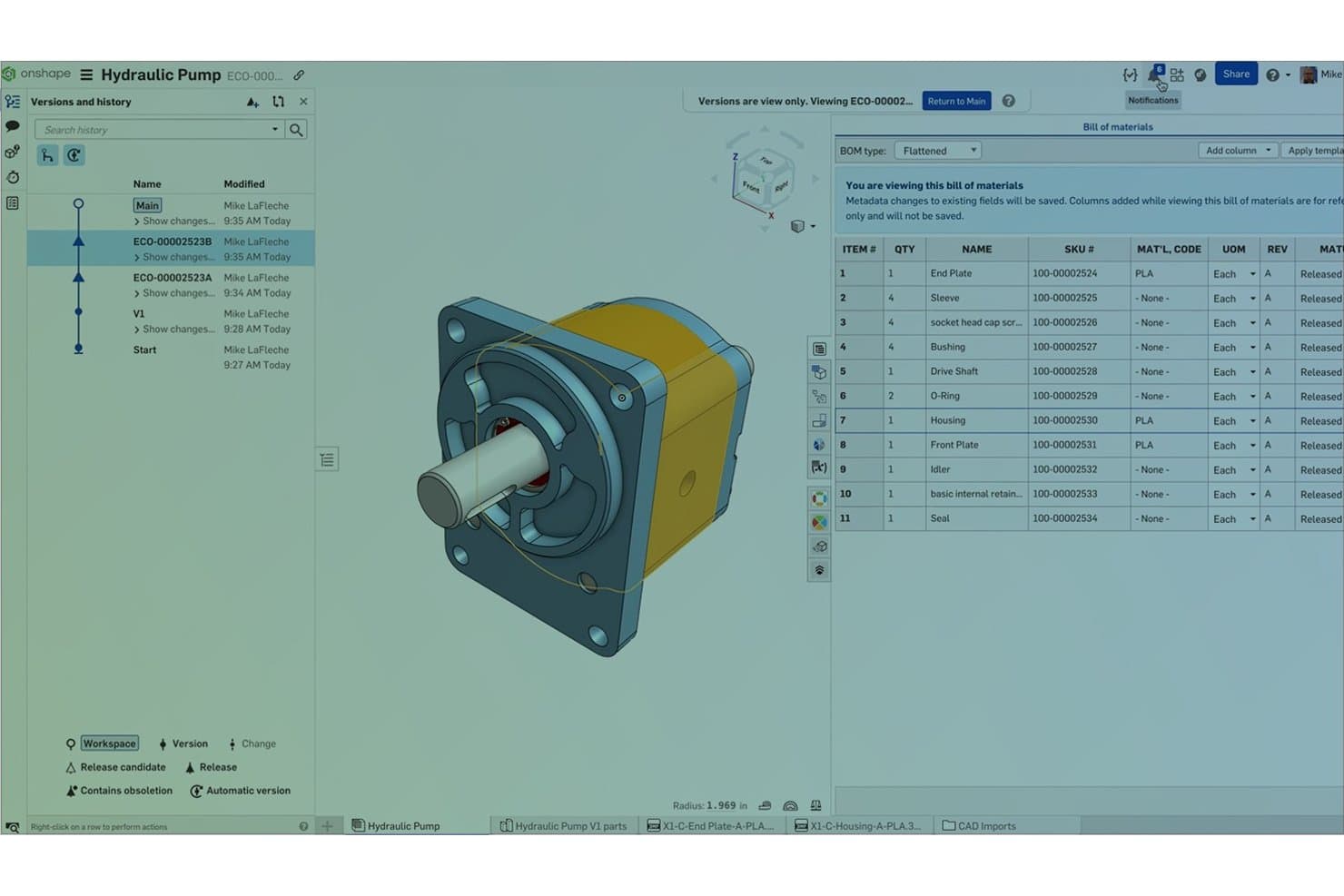The image size is (1344, 896).
Task: Open the stopwatch icon in left sidebar
Action: tap(13, 177)
